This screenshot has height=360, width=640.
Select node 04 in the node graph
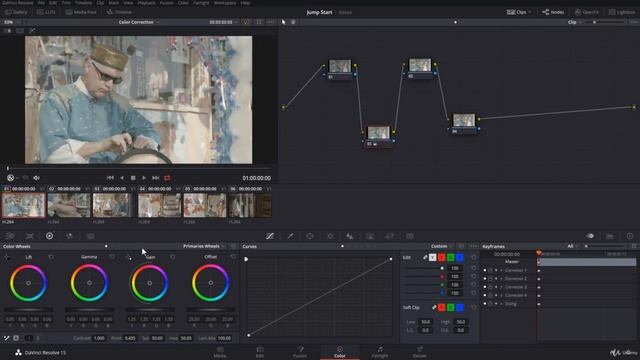[x=464, y=124]
